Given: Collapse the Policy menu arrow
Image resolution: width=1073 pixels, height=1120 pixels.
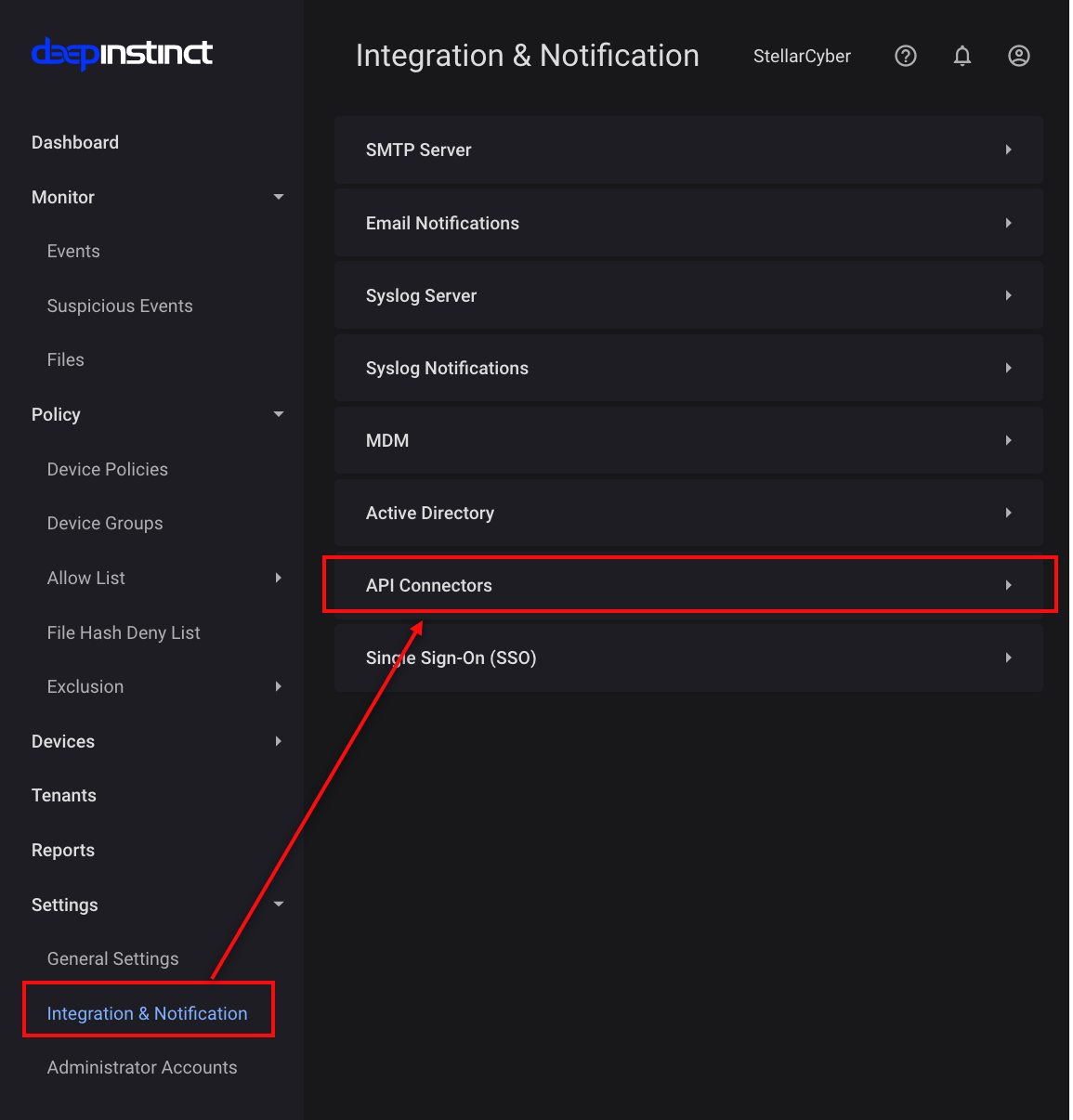Looking at the screenshot, I should tap(278, 414).
